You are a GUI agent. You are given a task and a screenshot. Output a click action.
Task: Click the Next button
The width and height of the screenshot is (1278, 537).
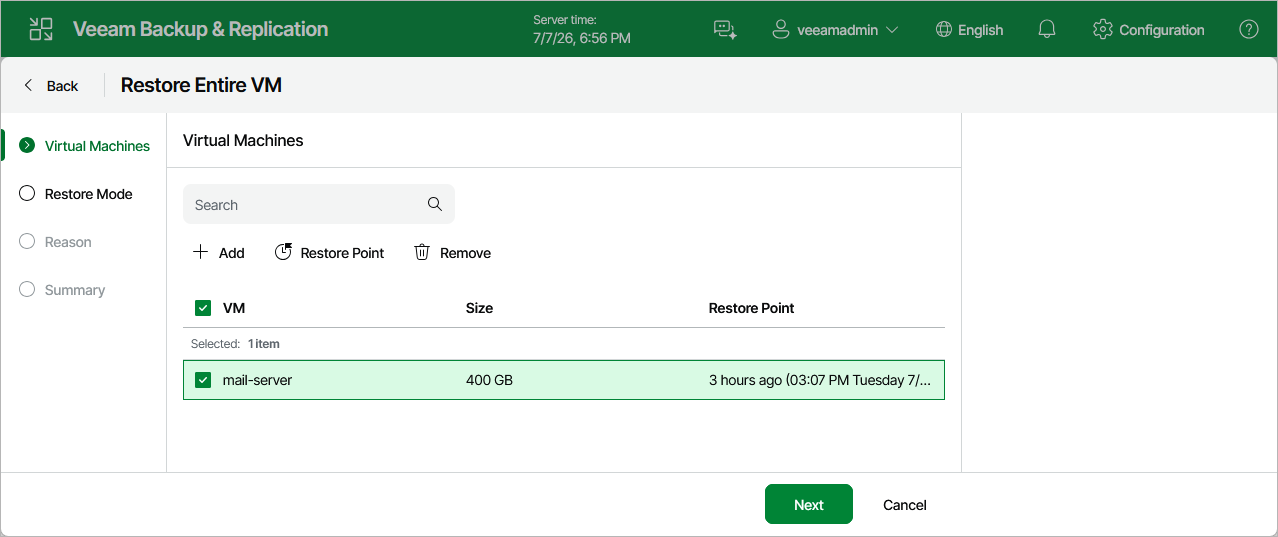tap(809, 504)
